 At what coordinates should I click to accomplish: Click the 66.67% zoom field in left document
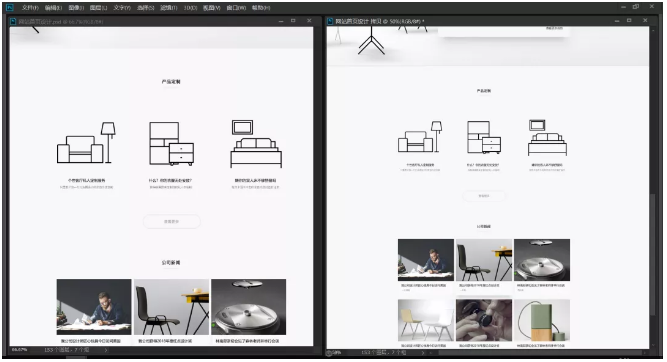20,350
